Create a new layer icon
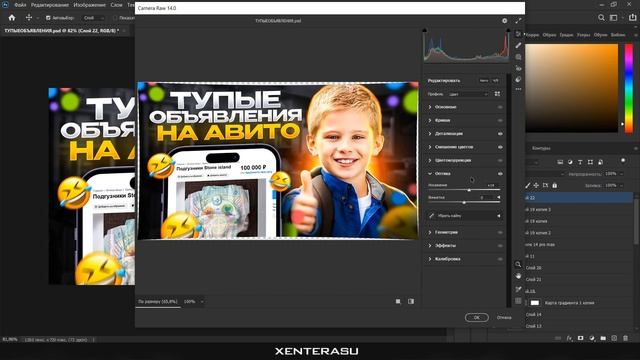 [x=614, y=338]
